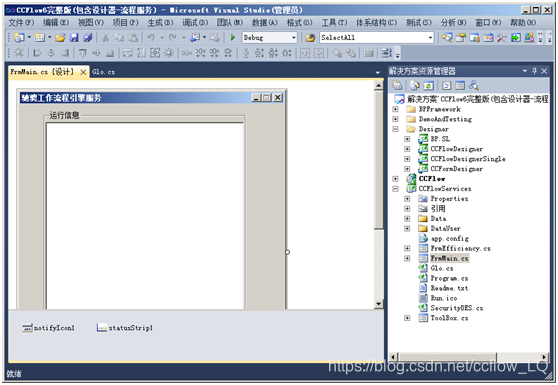This screenshot has width=558, height=385.
Task: Click the Tab Order layout icon
Action: (x=386, y=53)
